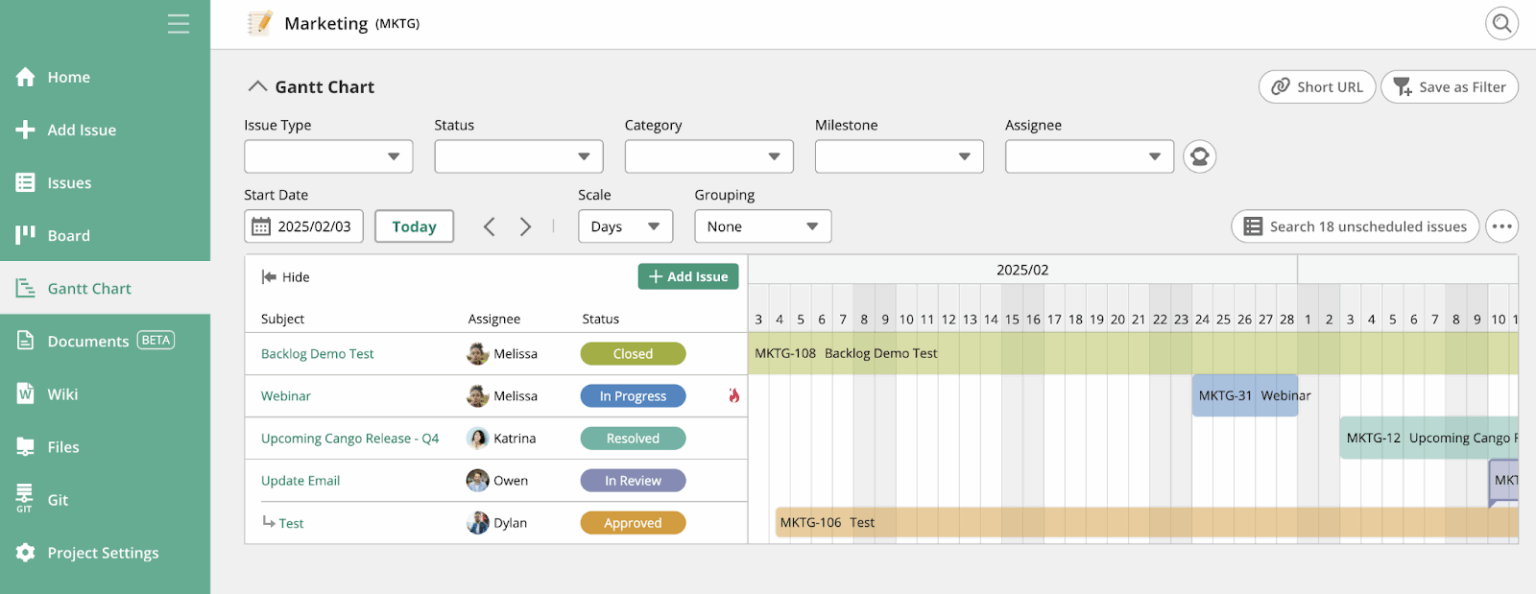Click the person icon beside the Assignee dropdown
The height and width of the screenshot is (594, 1536).
click(x=1199, y=156)
